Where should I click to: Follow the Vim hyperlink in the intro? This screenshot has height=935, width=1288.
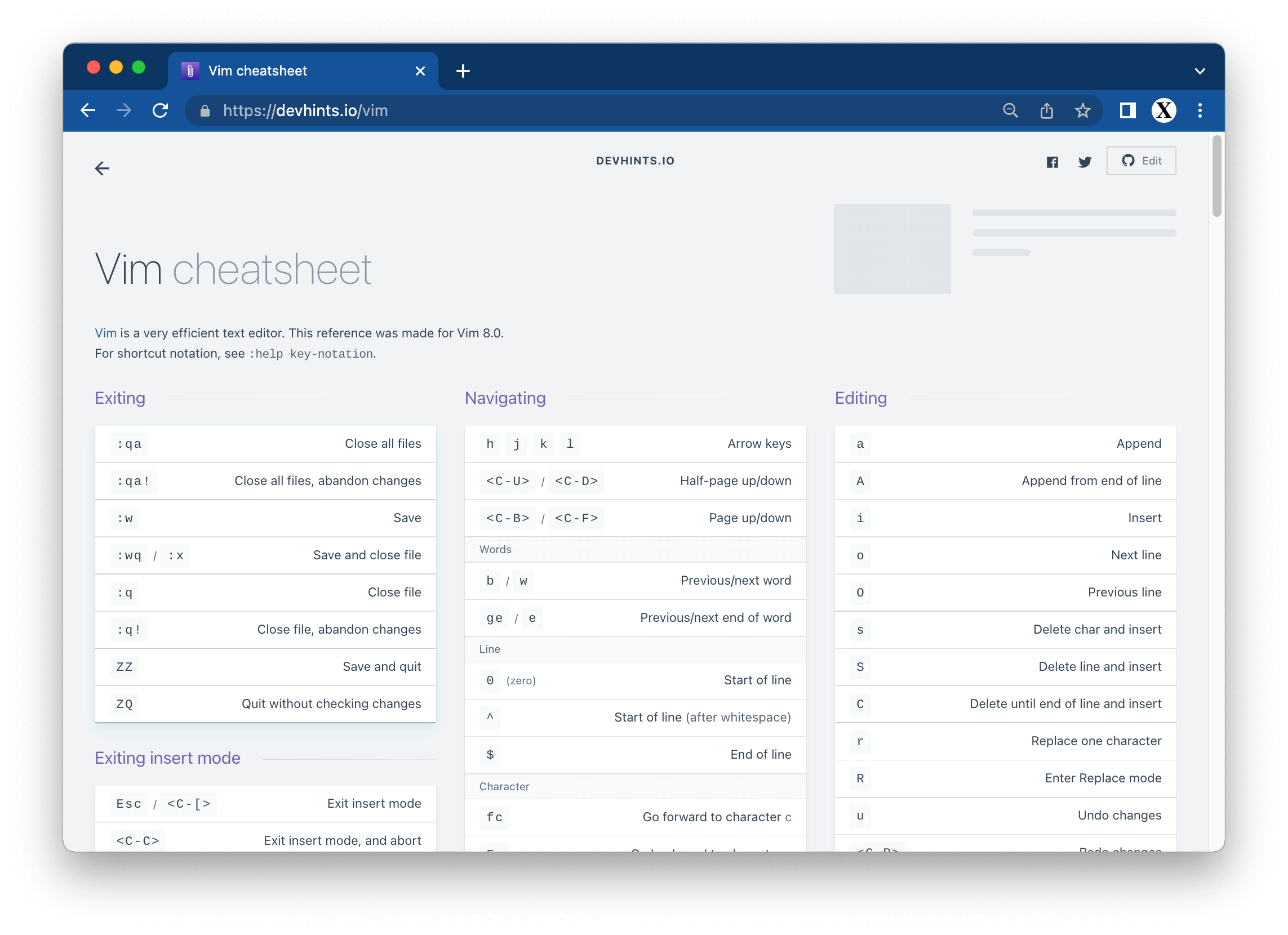(x=105, y=333)
